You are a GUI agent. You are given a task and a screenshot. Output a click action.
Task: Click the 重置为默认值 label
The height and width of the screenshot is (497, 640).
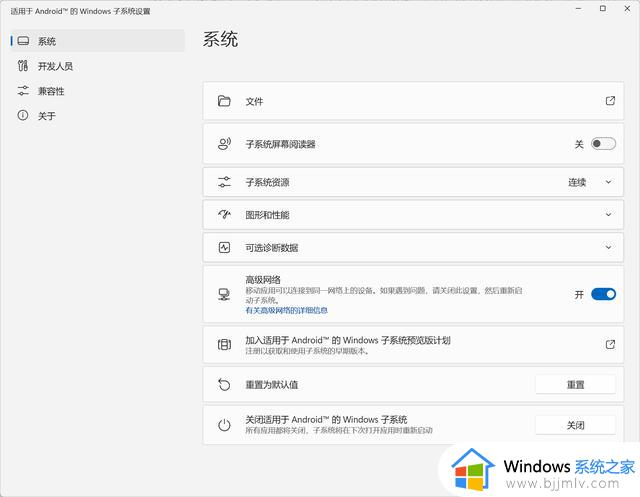tap(271, 385)
